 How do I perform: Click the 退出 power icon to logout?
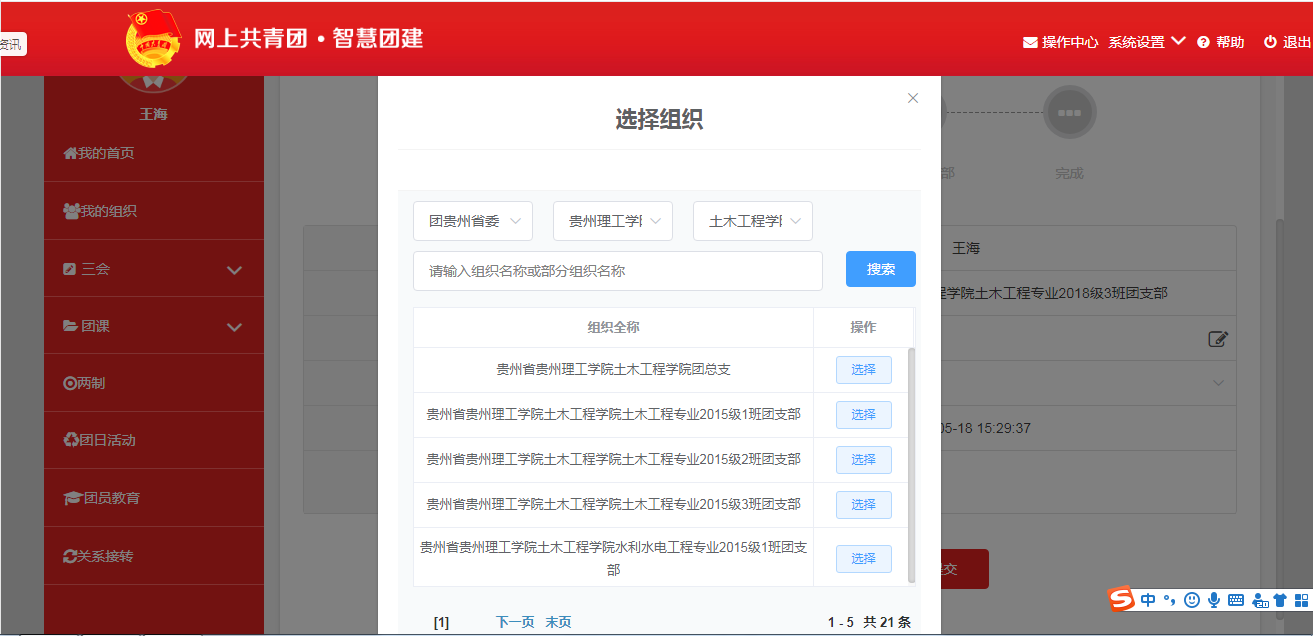tap(1270, 42)
